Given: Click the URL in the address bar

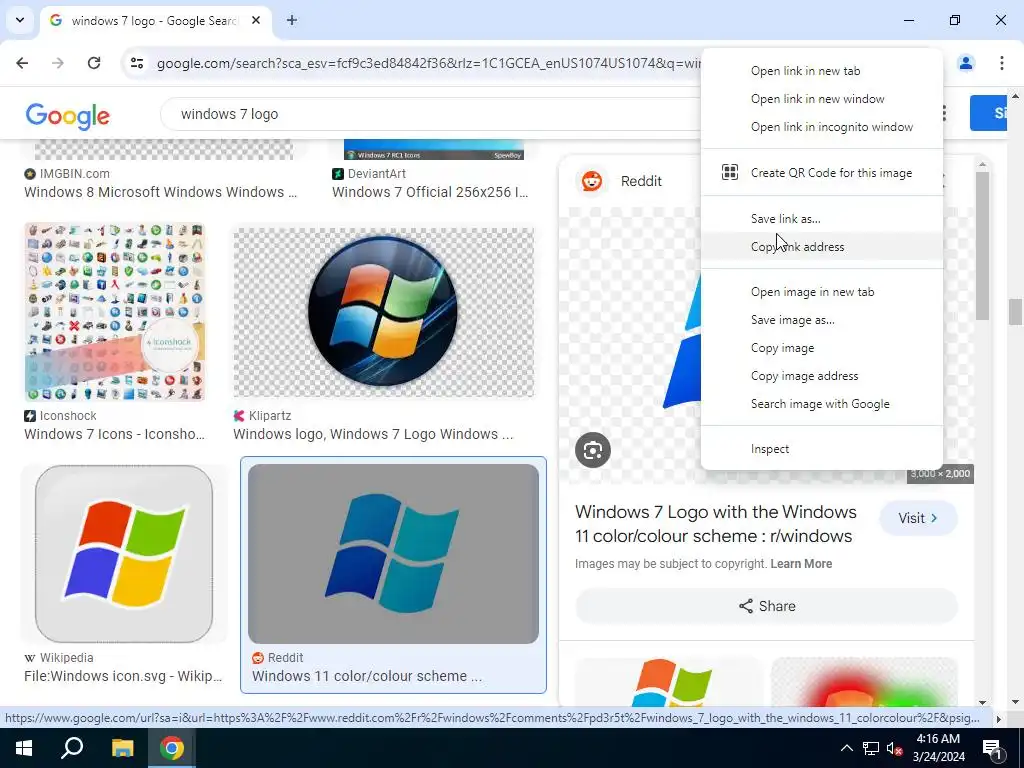Looking at the screenshot, I should [x=428, y=63].
